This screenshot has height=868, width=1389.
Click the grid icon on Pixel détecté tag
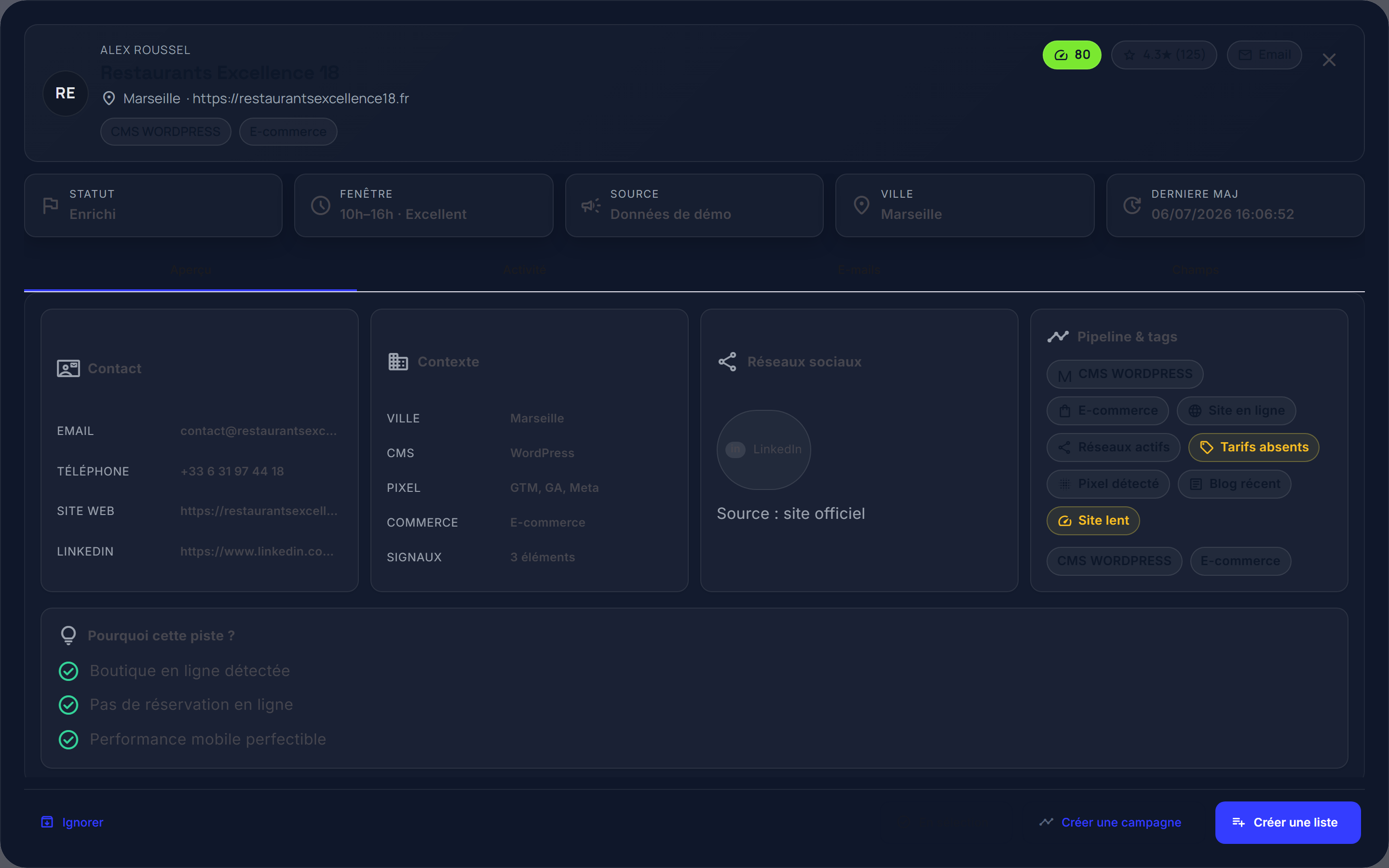[1065, 485]
